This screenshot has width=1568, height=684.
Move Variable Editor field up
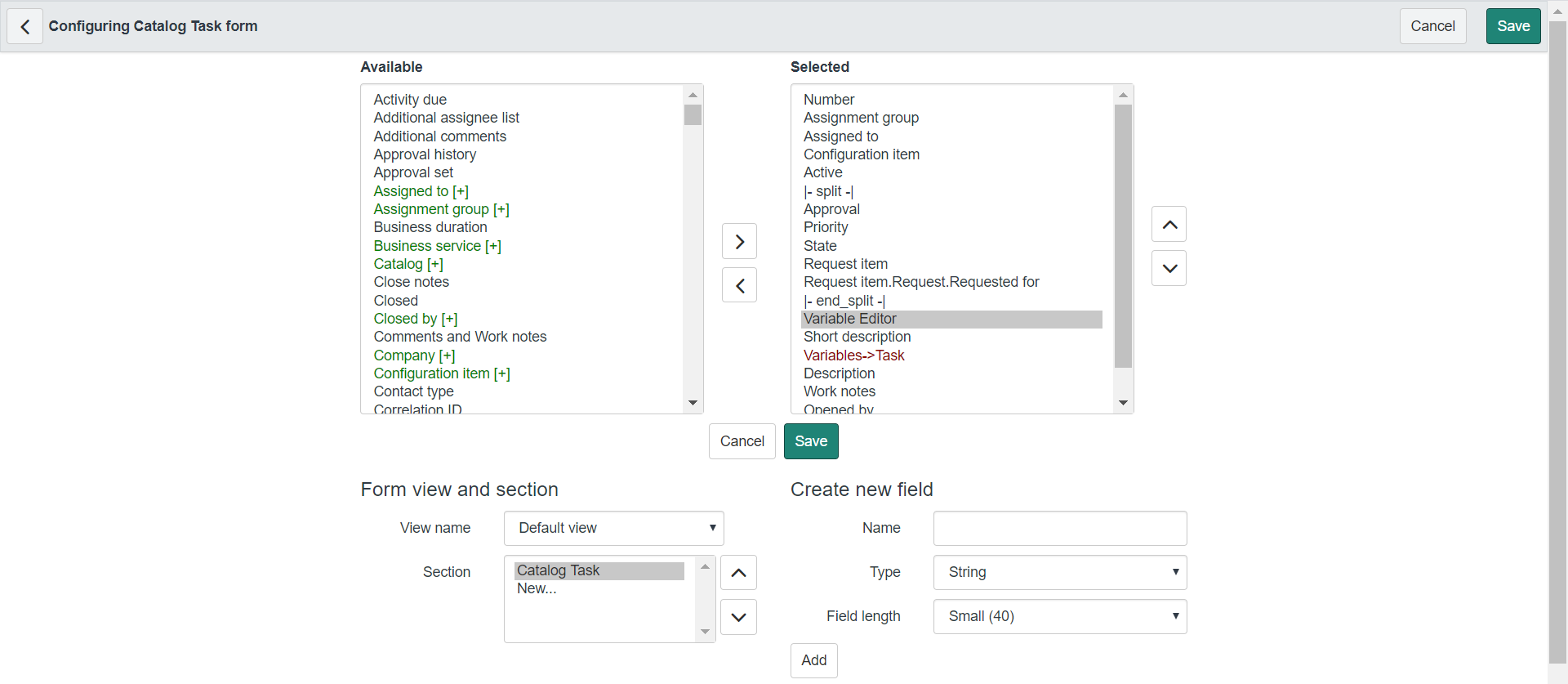pos(1169,224)
